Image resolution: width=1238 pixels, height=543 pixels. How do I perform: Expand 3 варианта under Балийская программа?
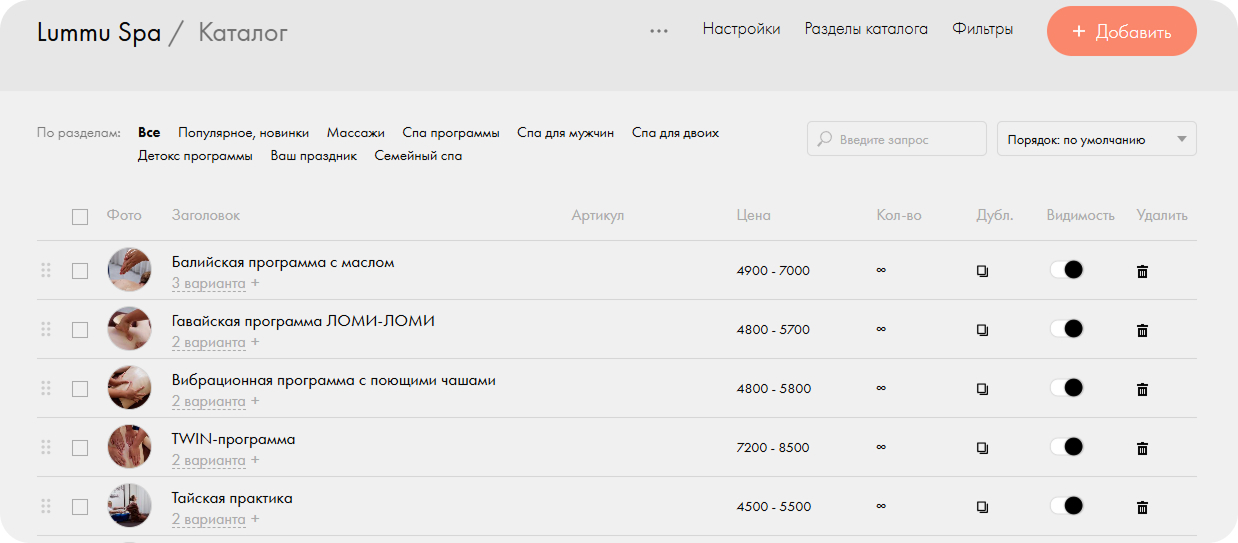tap(208, 284)
